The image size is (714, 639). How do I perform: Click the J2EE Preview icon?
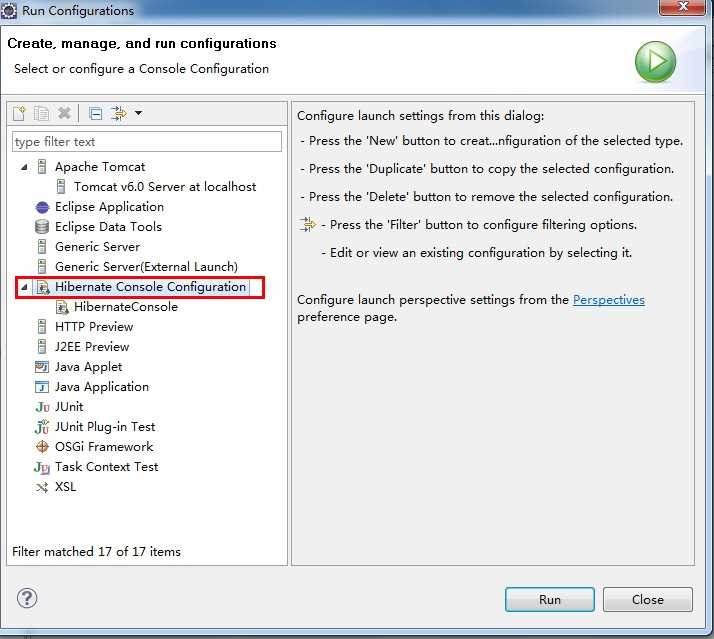pos(42,347)
